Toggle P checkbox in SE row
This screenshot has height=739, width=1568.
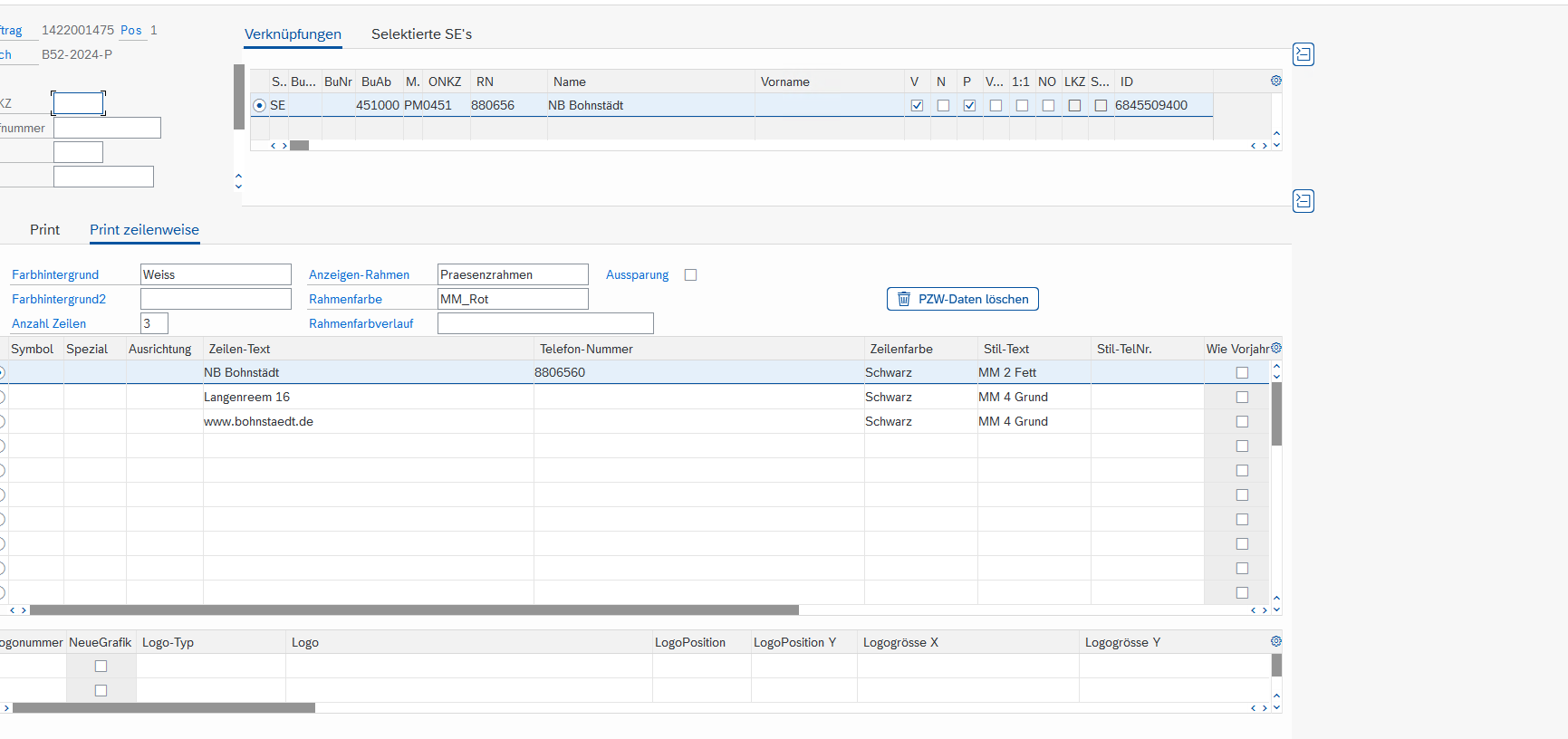[x=969, y=105]
